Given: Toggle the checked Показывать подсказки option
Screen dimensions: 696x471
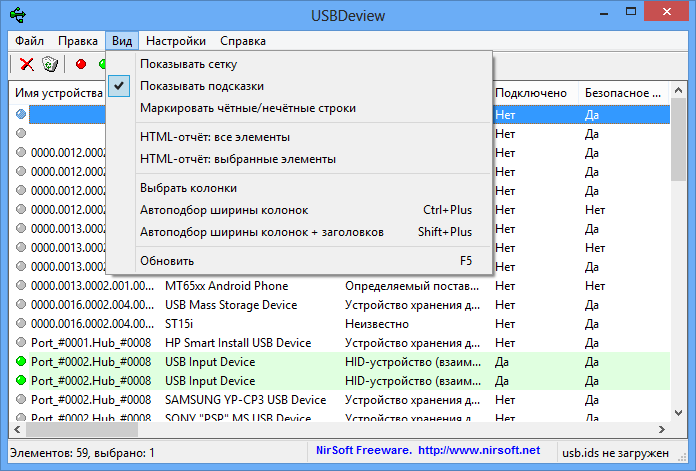Looking at the screenshot, I should [x=299, y=86].
